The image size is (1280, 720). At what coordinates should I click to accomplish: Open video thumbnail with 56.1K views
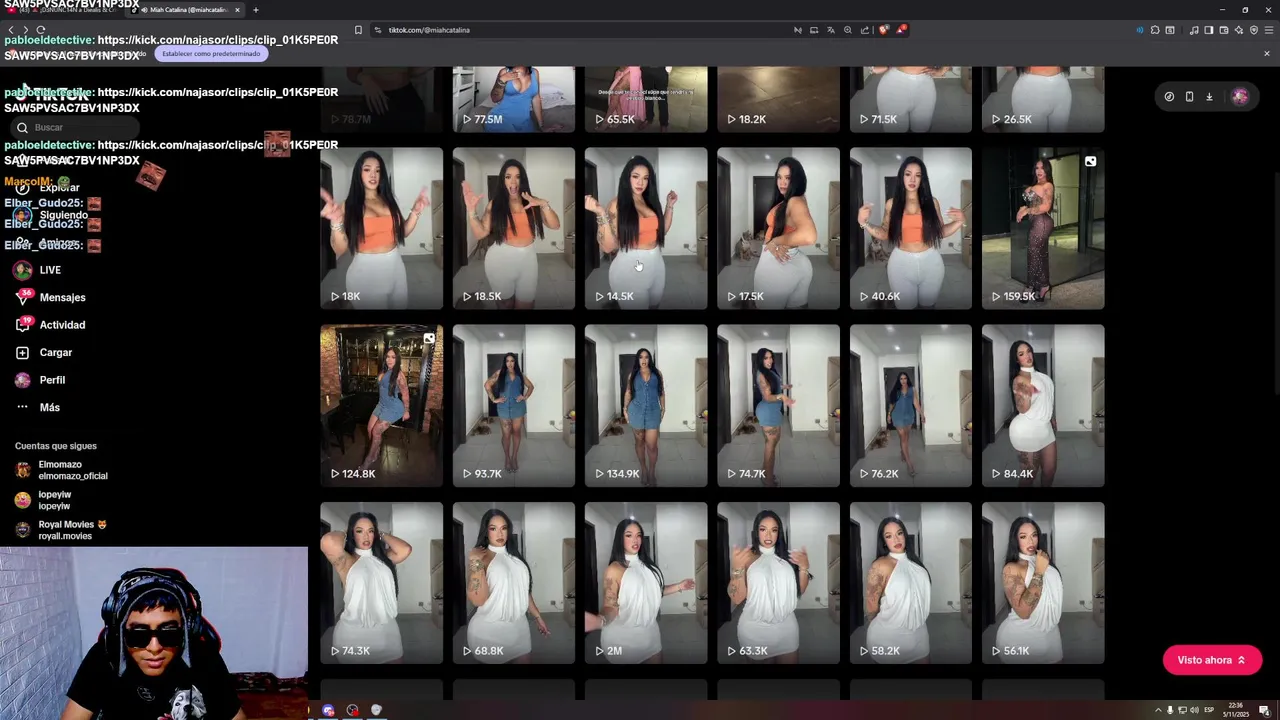click(x=1043, y=583)
